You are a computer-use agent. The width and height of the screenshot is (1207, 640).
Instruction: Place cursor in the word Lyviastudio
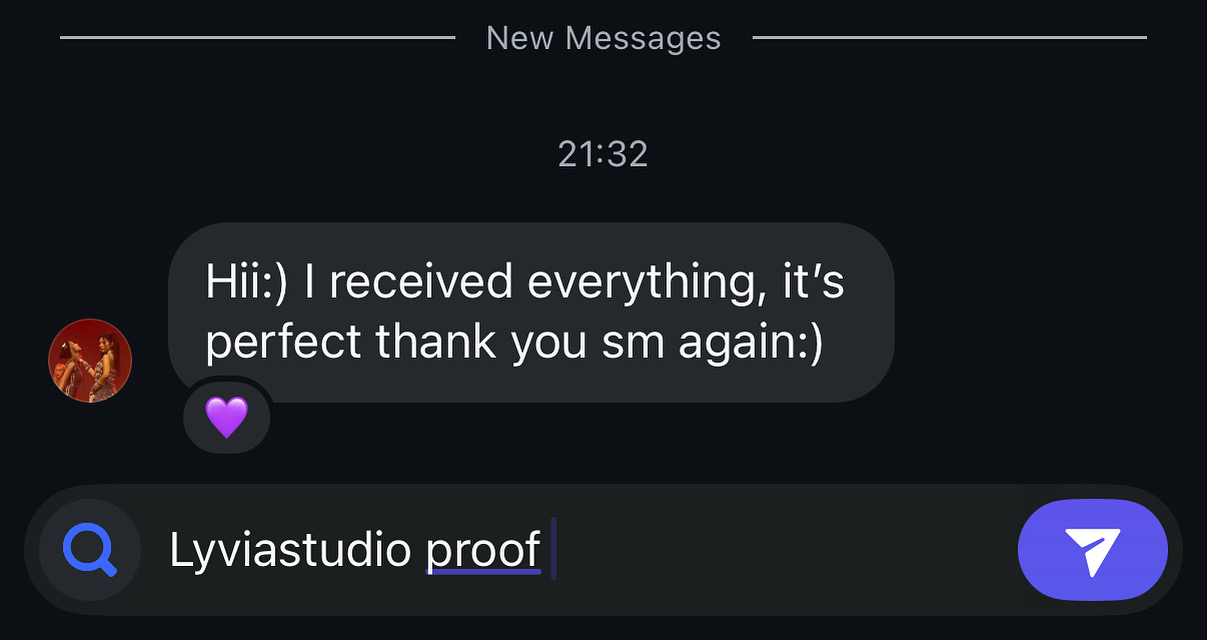coord(290,550)
